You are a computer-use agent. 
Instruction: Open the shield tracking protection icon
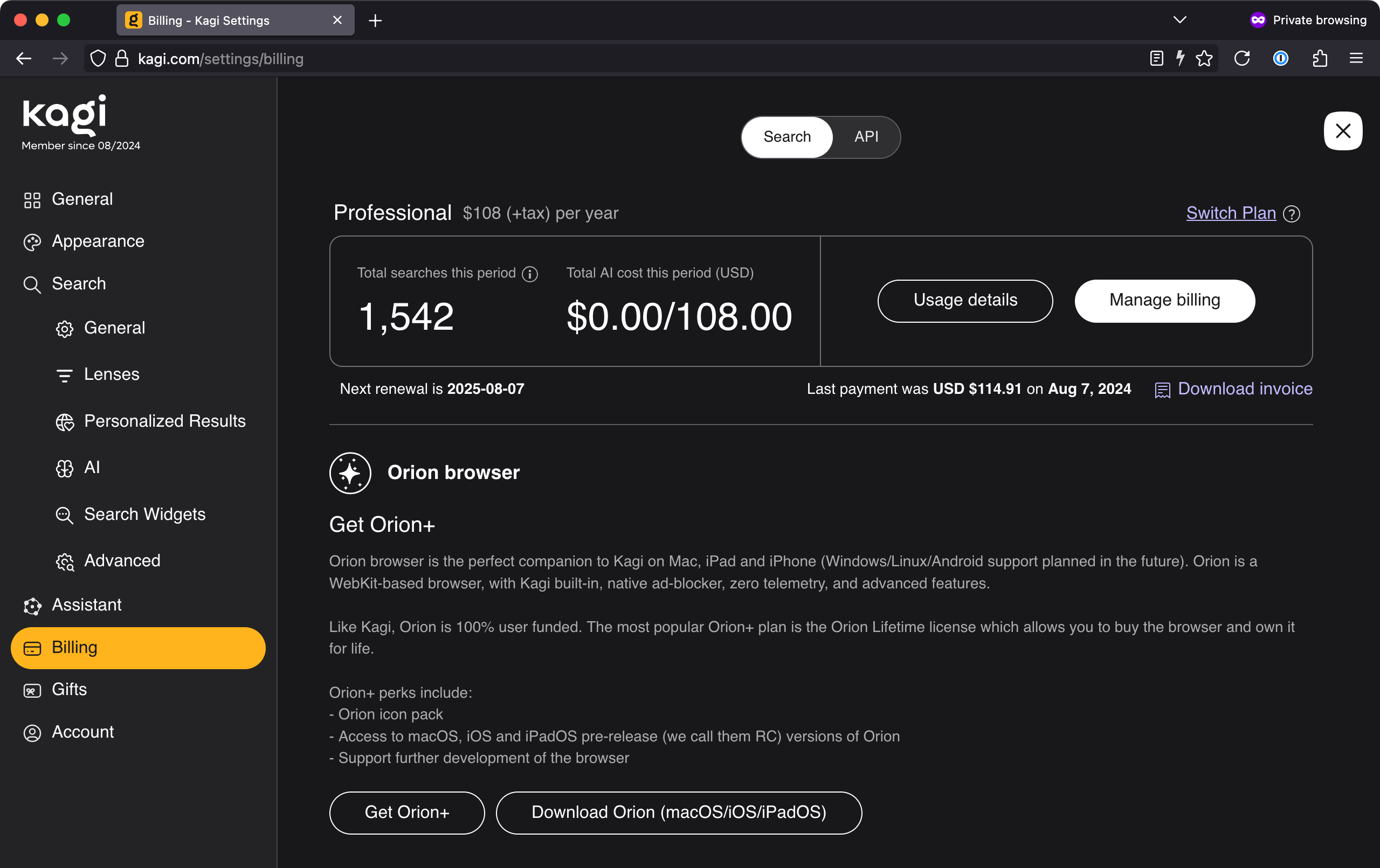(98, 58)
